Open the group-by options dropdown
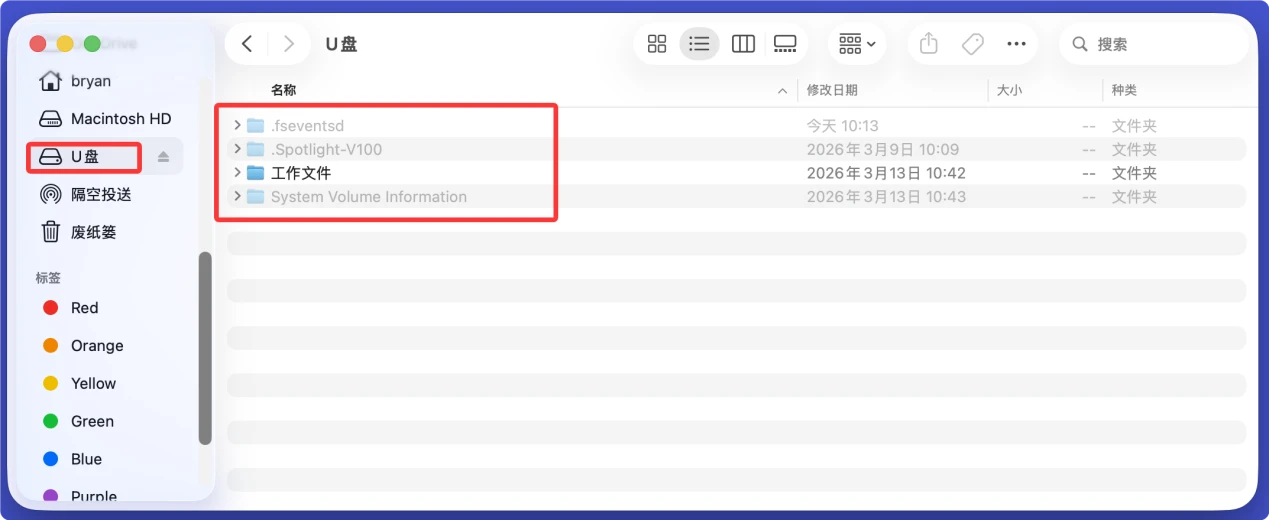Screen dimensions: 1269x520 tap(857, 44)
